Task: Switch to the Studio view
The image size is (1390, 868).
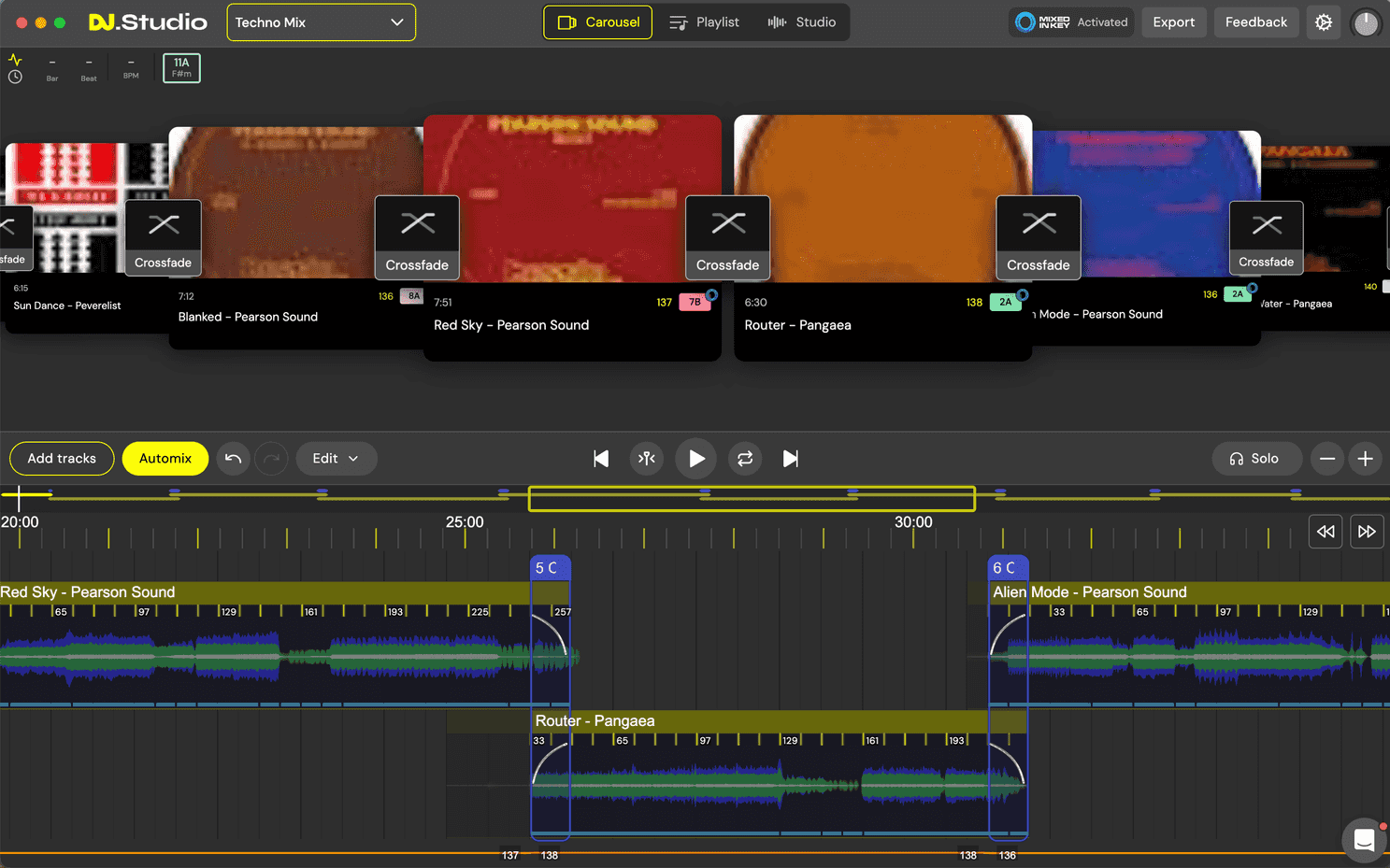Action: [x=802, y=22]
